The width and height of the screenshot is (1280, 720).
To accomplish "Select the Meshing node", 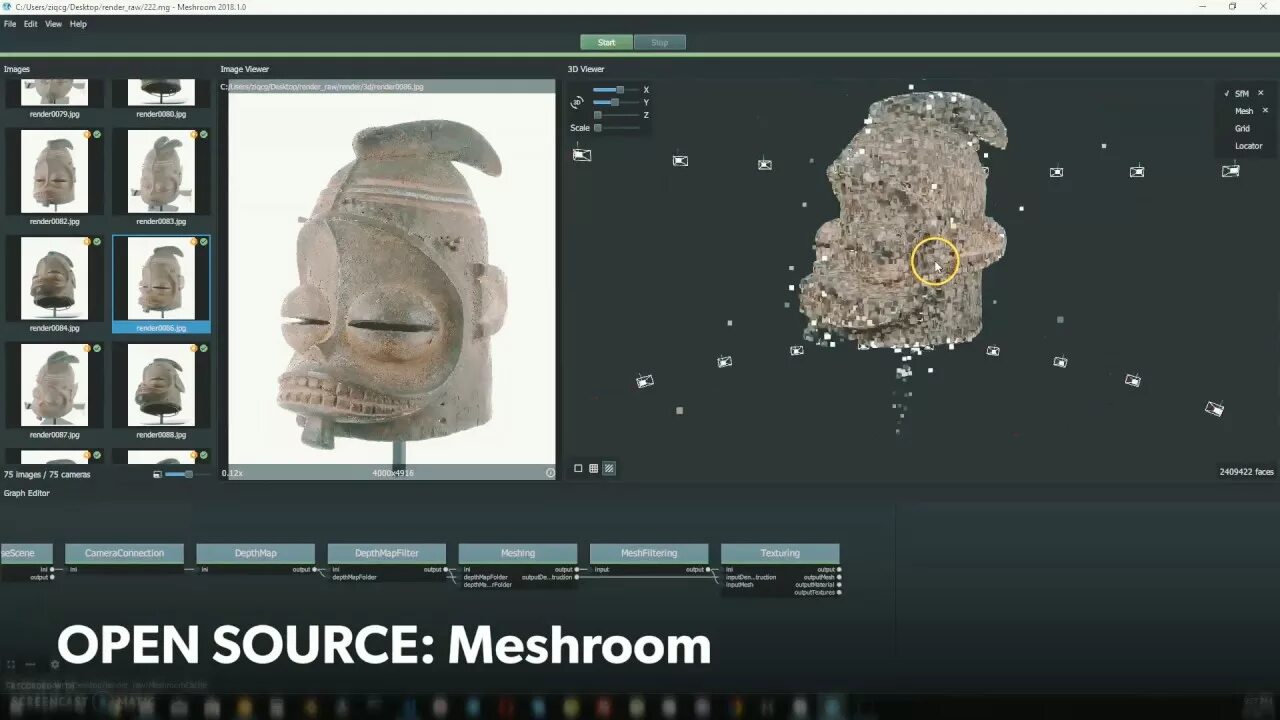I will pyautogui.click(x=518, y=553).
